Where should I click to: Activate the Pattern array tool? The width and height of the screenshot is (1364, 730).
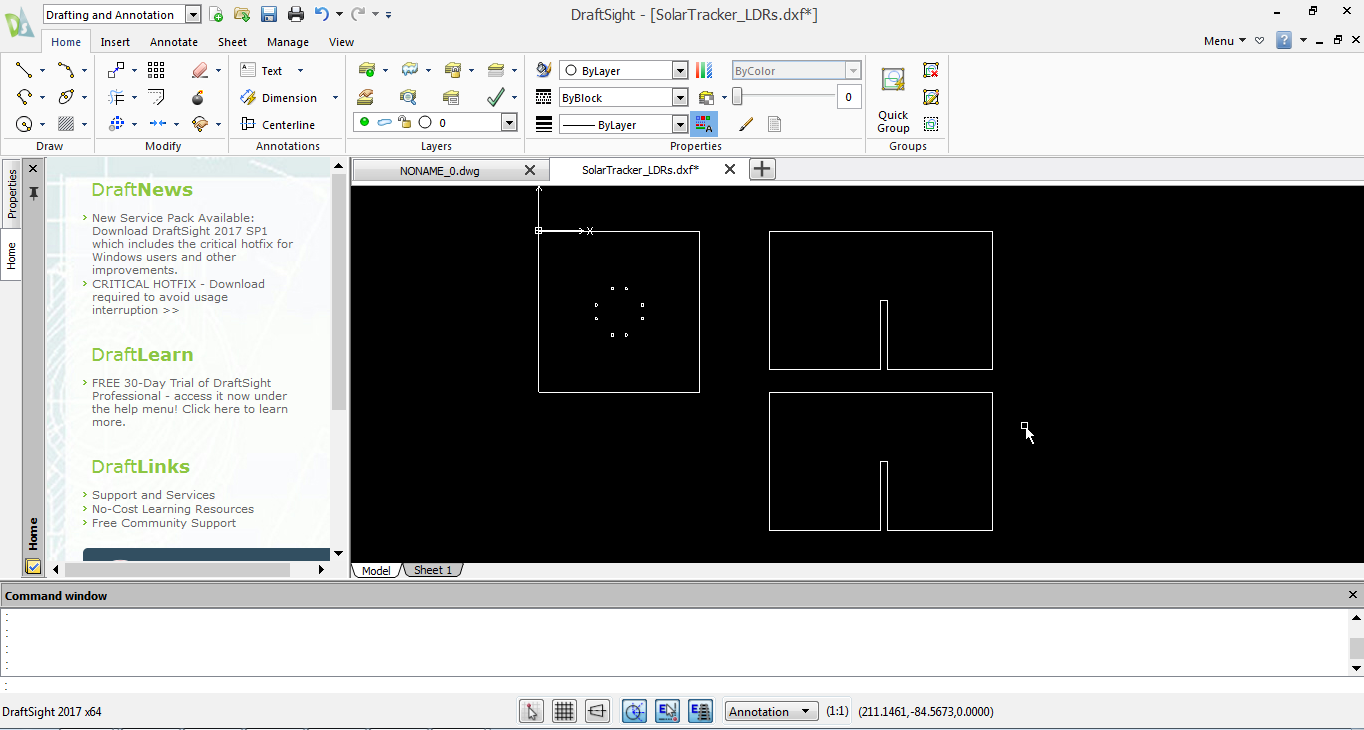point(156,70)
